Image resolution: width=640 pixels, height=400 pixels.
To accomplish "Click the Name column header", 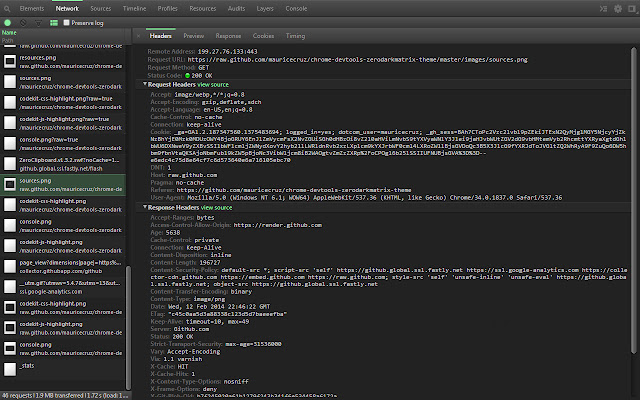I will 11,33.
